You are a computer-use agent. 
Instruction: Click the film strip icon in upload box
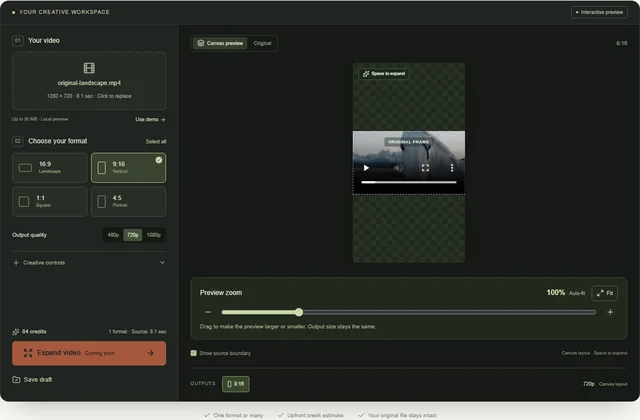pos(89,68)
